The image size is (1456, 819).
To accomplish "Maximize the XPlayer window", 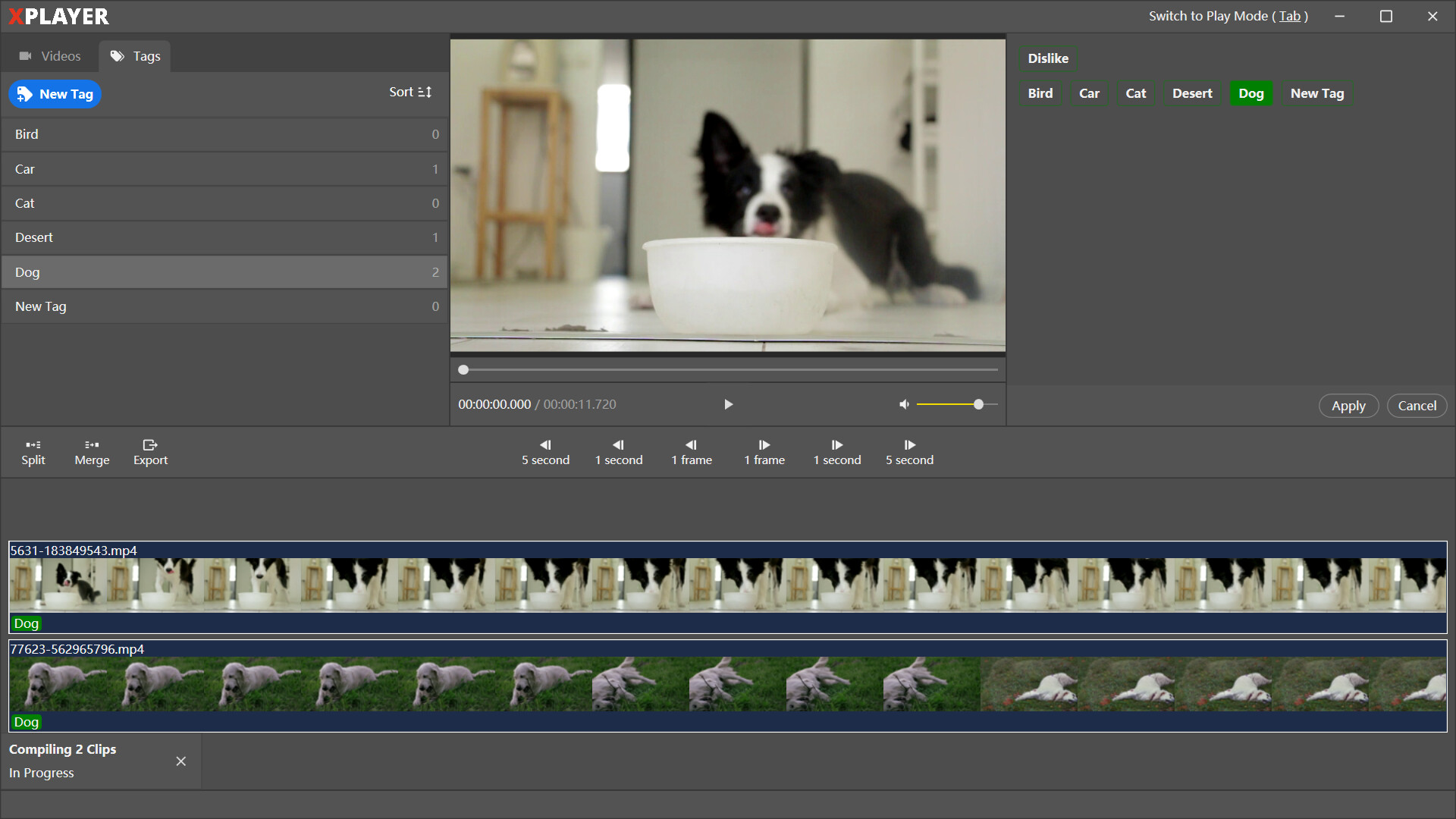I will [x=1385, y=16].
